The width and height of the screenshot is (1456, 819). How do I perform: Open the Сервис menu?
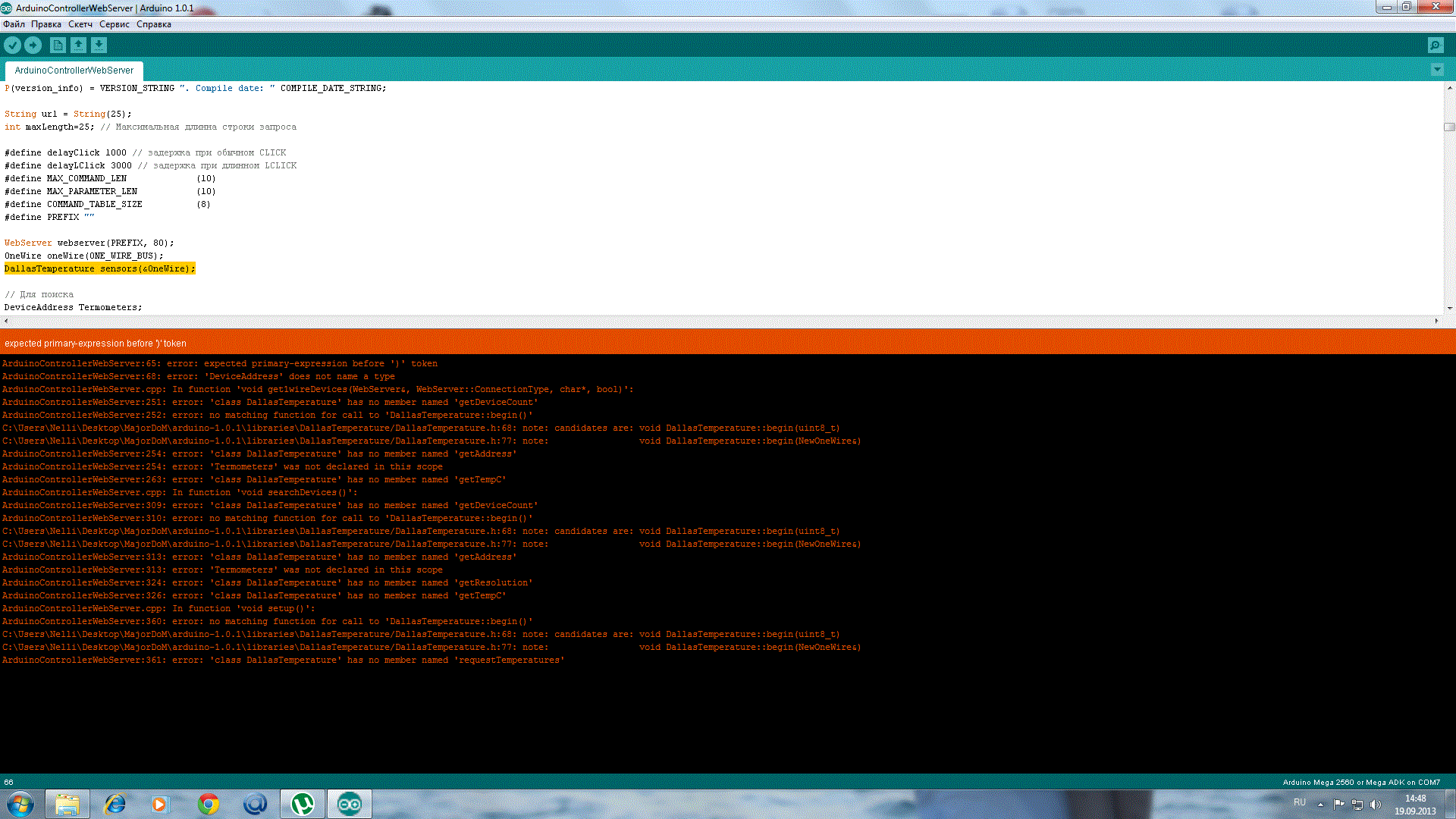coord(114,24)
